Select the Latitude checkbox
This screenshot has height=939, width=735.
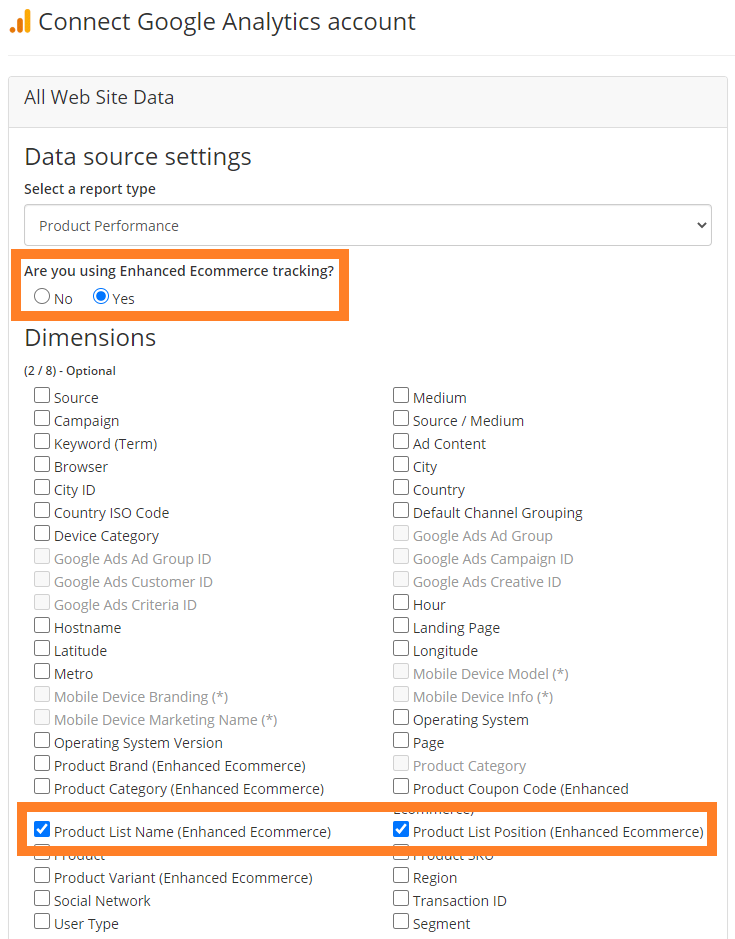pos(42,648)
